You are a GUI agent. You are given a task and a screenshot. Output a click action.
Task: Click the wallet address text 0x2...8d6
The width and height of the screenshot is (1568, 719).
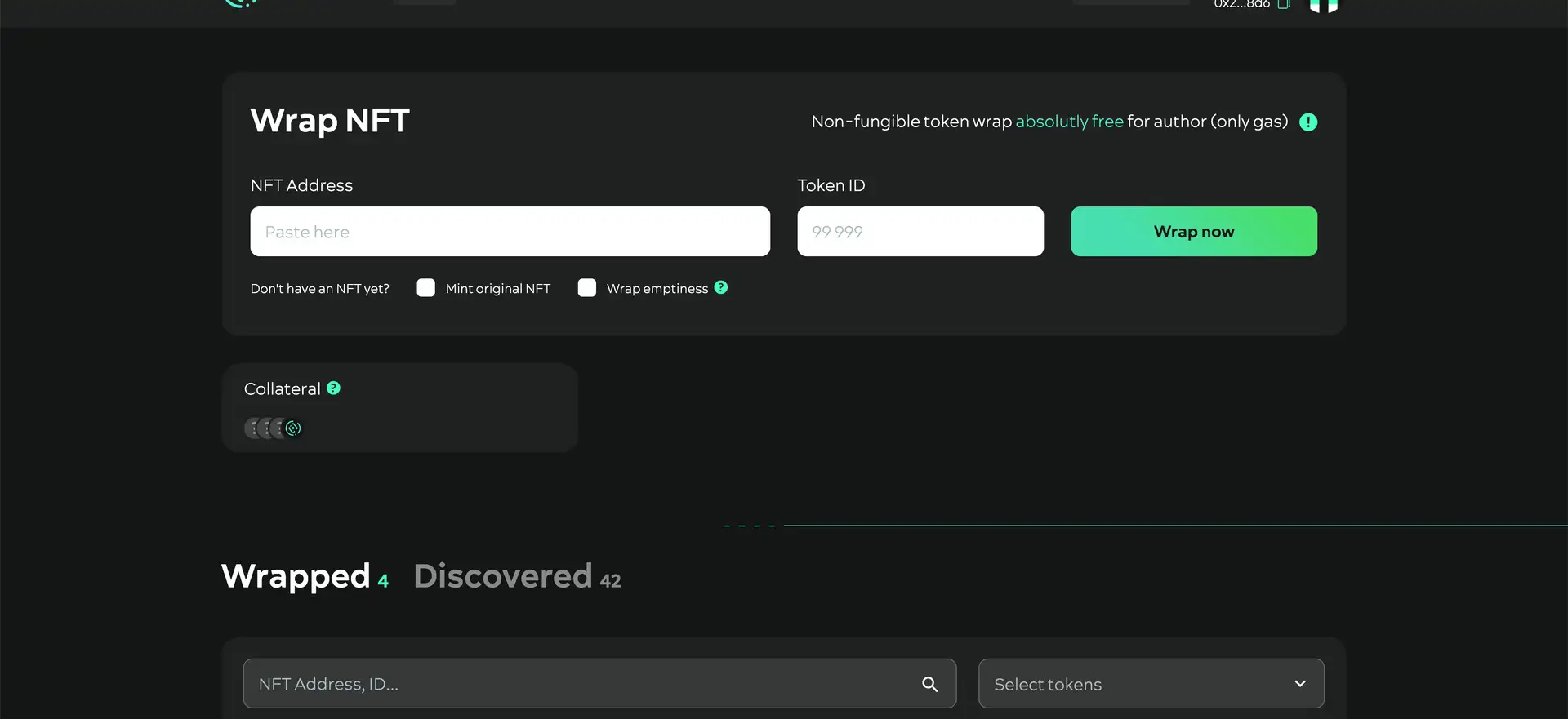1241,4
